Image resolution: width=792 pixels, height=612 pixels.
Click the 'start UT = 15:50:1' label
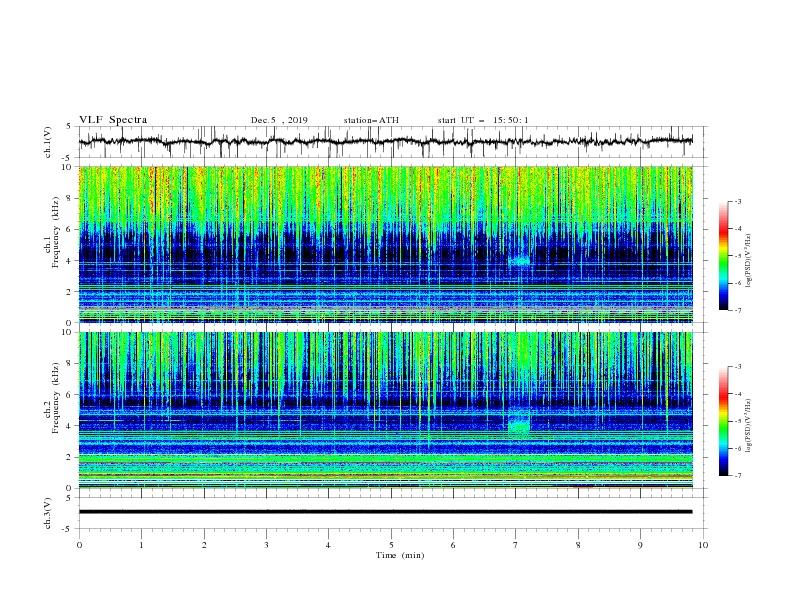tap(483, 120)
